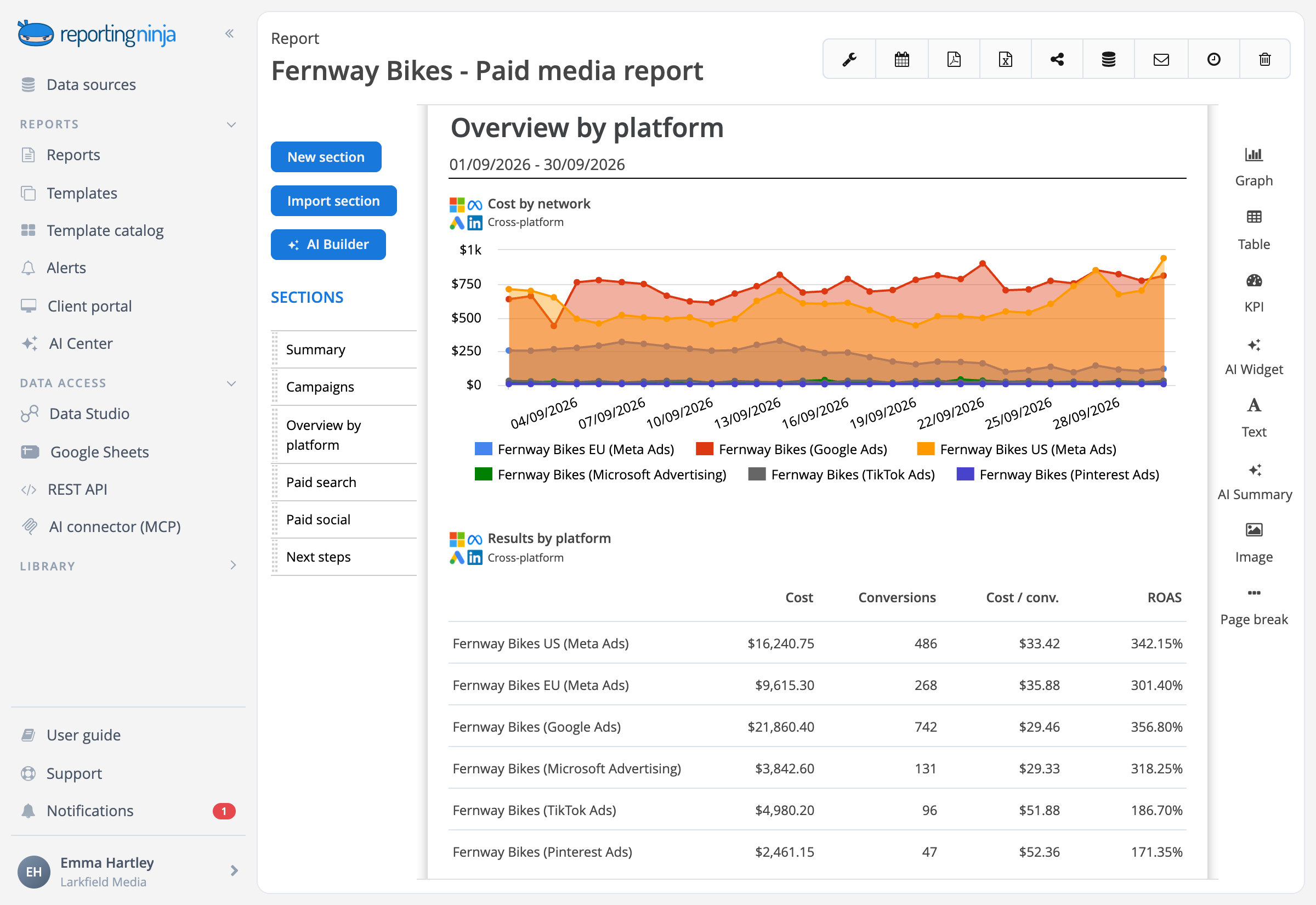Open the Paid search section
Viewport: 1316px width, 905px height.
coord(344,482)
